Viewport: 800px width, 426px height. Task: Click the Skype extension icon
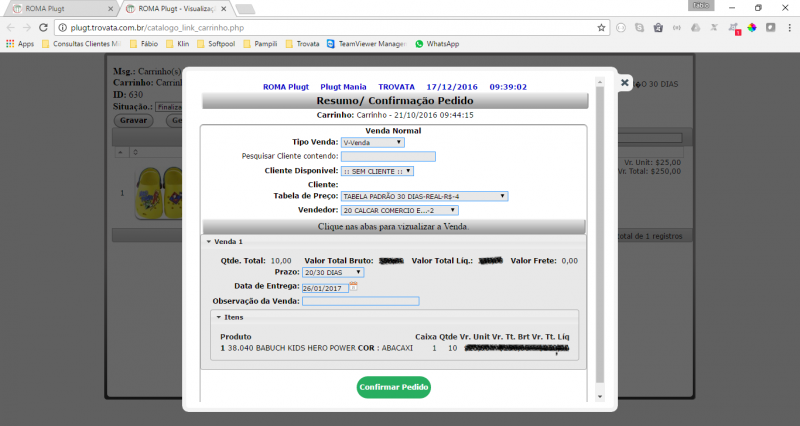(x=639, y=28)
